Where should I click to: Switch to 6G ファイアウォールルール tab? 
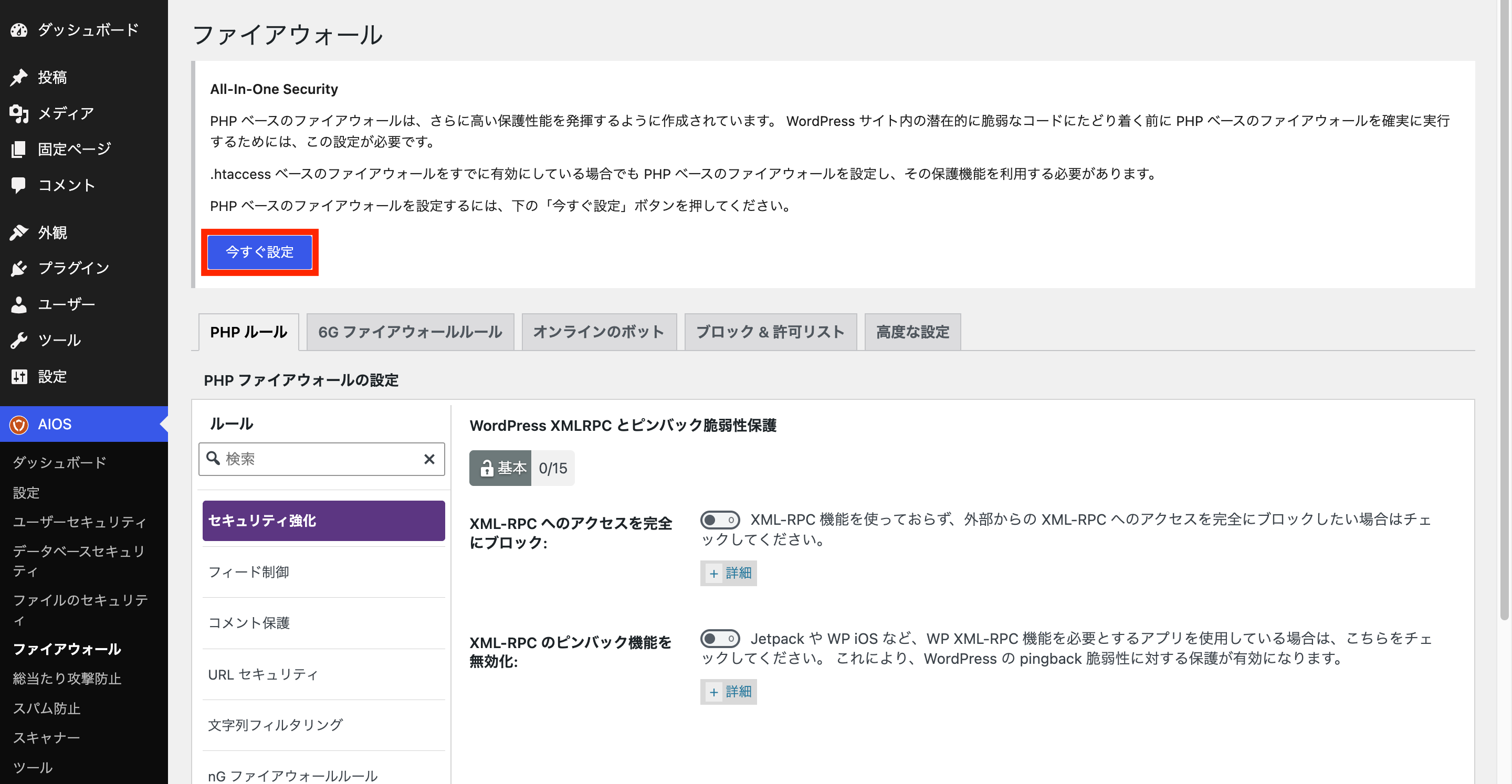point(410,332)
